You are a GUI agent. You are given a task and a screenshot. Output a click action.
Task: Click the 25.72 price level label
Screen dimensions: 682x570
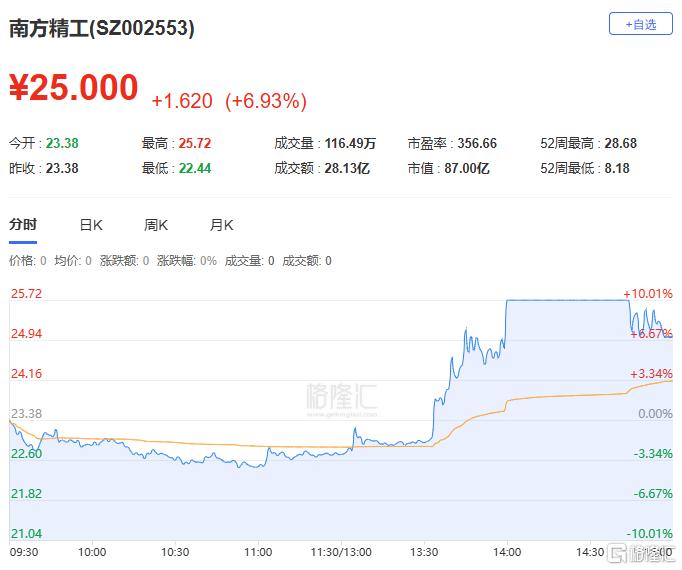coord(26,293)
